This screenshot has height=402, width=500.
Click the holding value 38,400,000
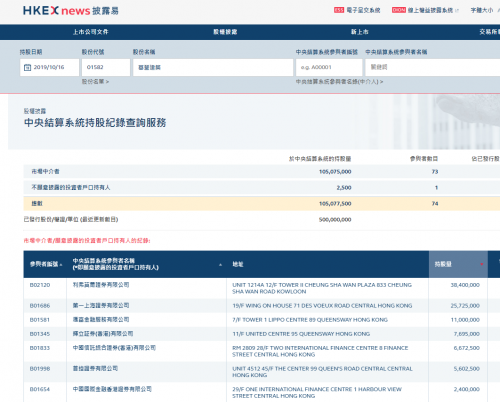pos(465,285)
